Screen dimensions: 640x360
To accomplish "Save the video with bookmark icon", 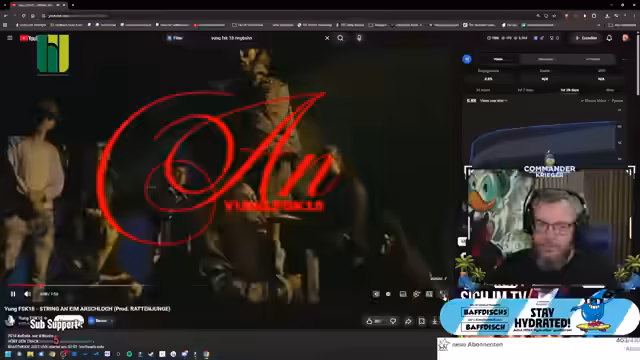I will point(422,321).
